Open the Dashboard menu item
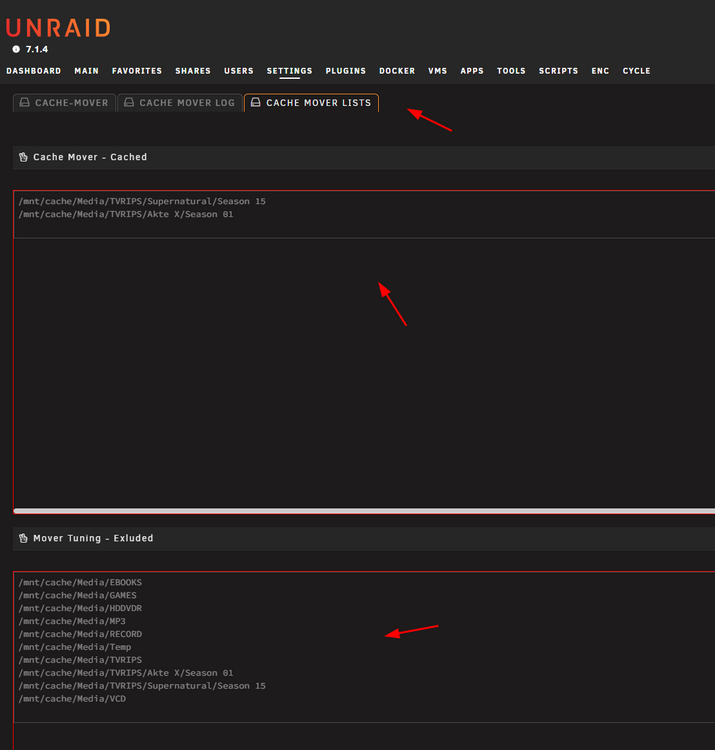The width and height of the screenshot is (715, 750). pyautogui.click(x=33, y=71)
